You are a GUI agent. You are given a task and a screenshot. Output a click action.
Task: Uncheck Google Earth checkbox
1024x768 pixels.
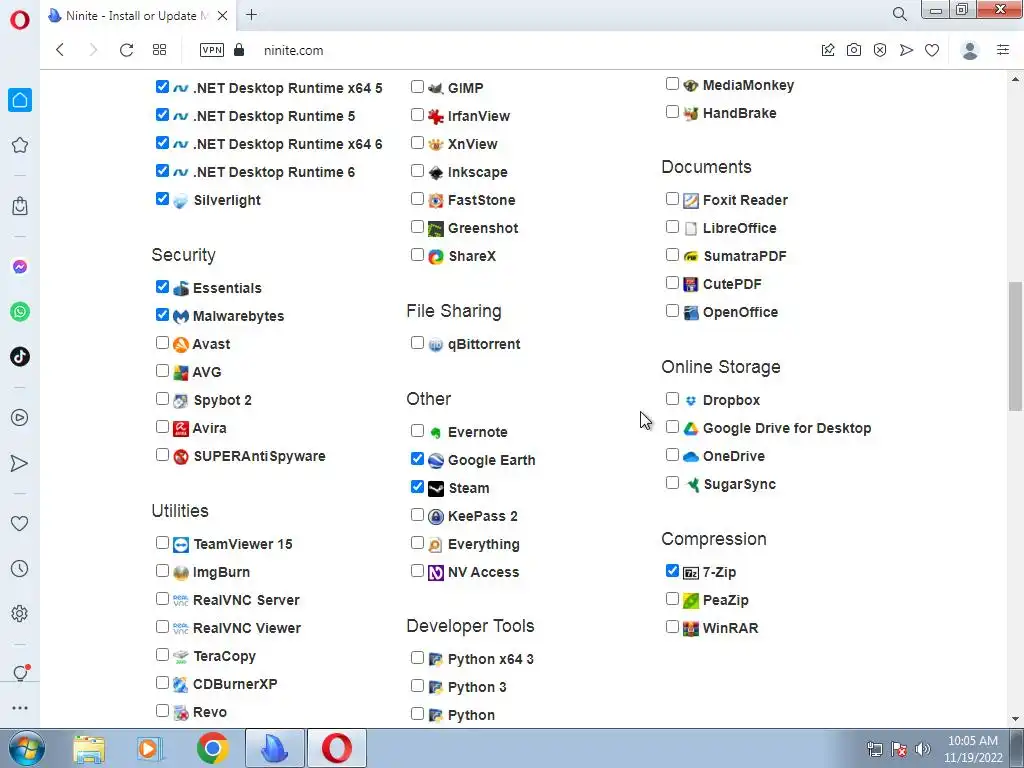(x=417, y=458)
